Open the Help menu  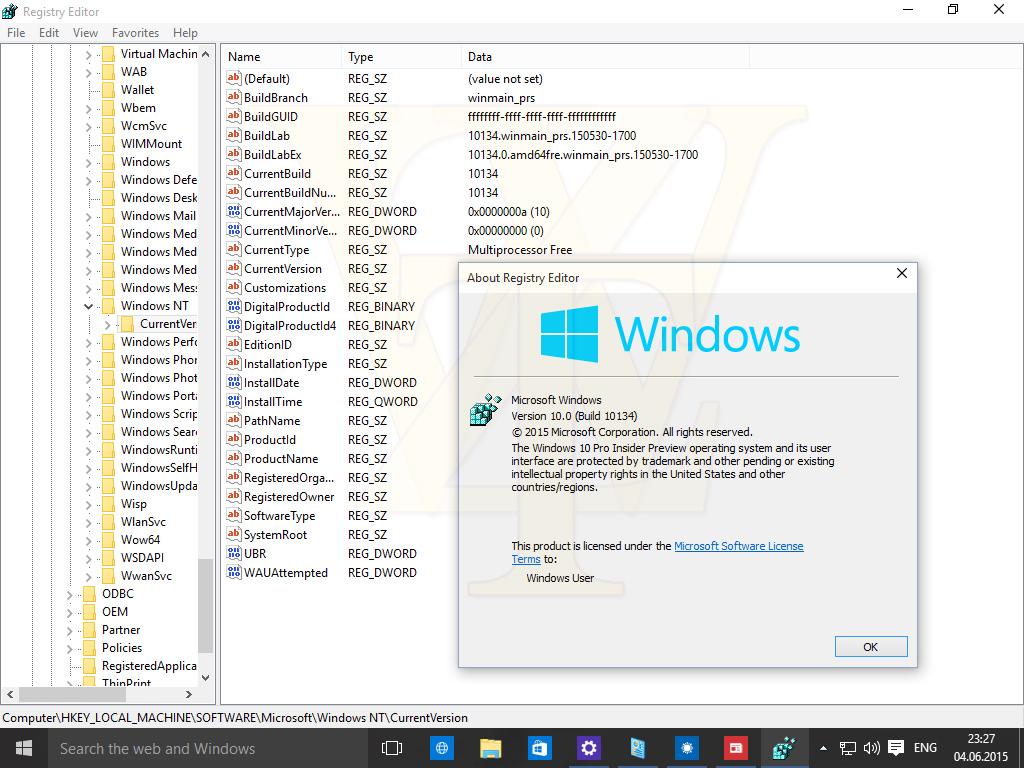[x=185, y=33]
